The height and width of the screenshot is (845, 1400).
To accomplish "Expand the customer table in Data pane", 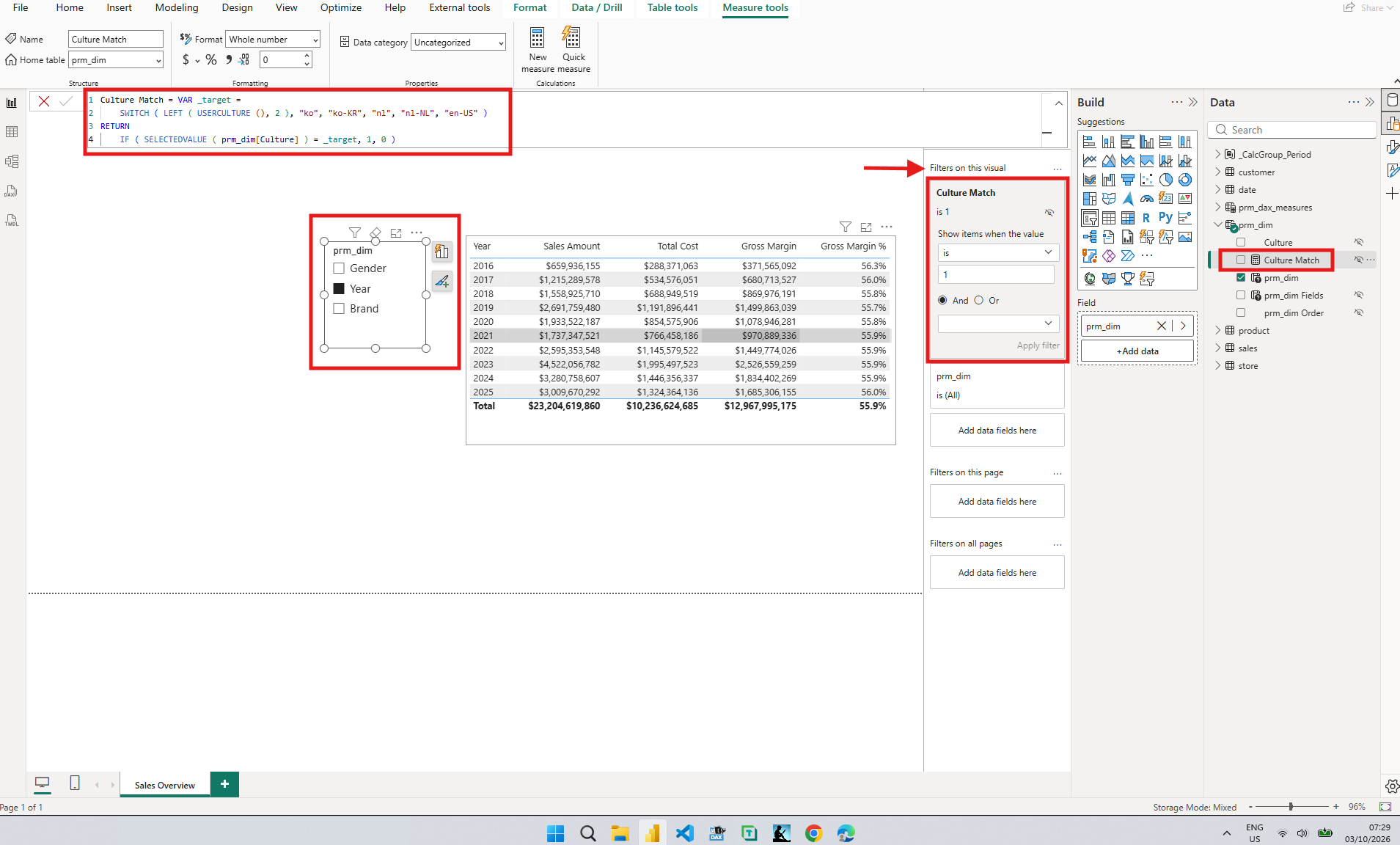I will click(1218, 172).
